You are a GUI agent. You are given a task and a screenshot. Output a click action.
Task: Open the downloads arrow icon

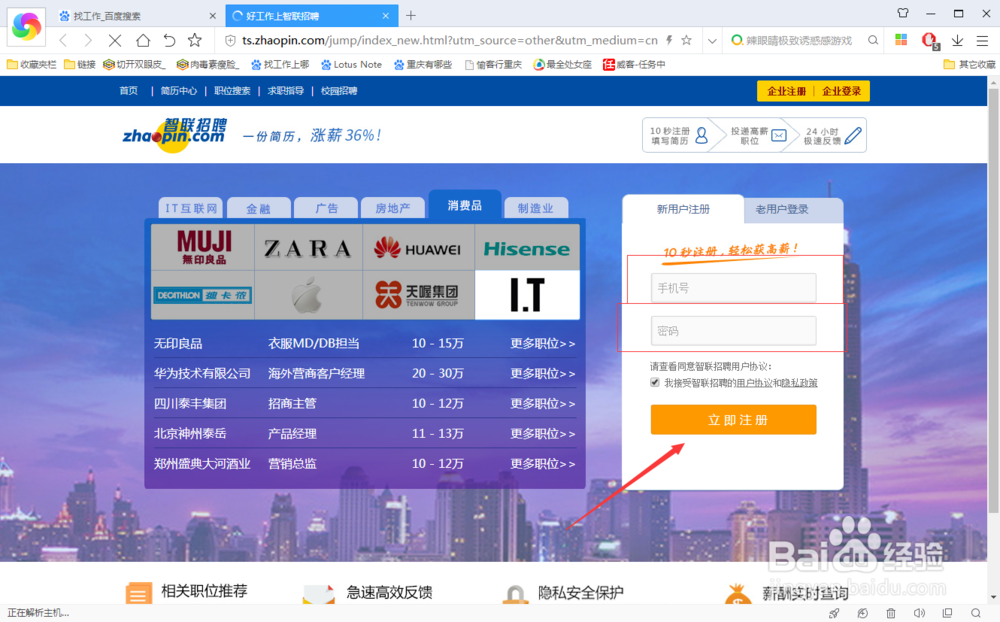click(x=957, y=40)
